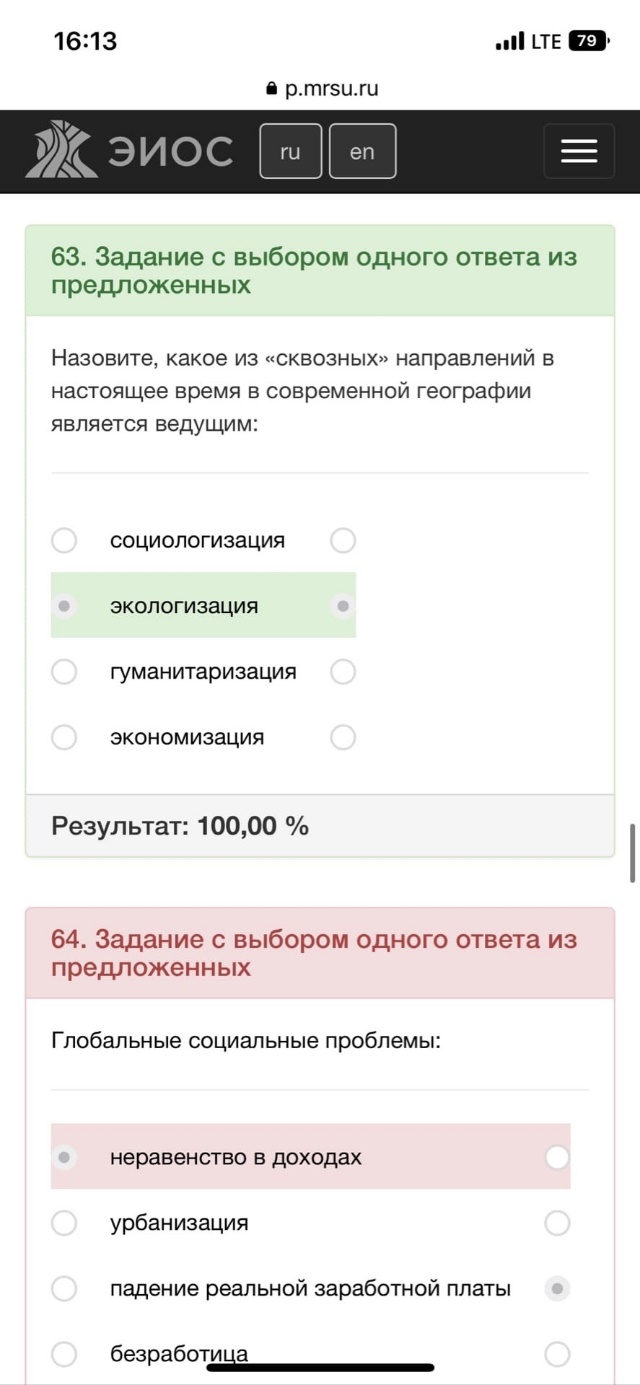Screen dimensions: 640x1385
Task: Choose the гуманитаризация radio option
Action: coord(64,672)
